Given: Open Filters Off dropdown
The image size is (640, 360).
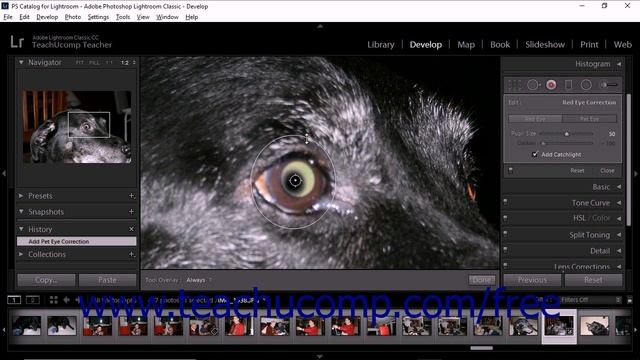Looking at the screenshot, I should 591,300.
